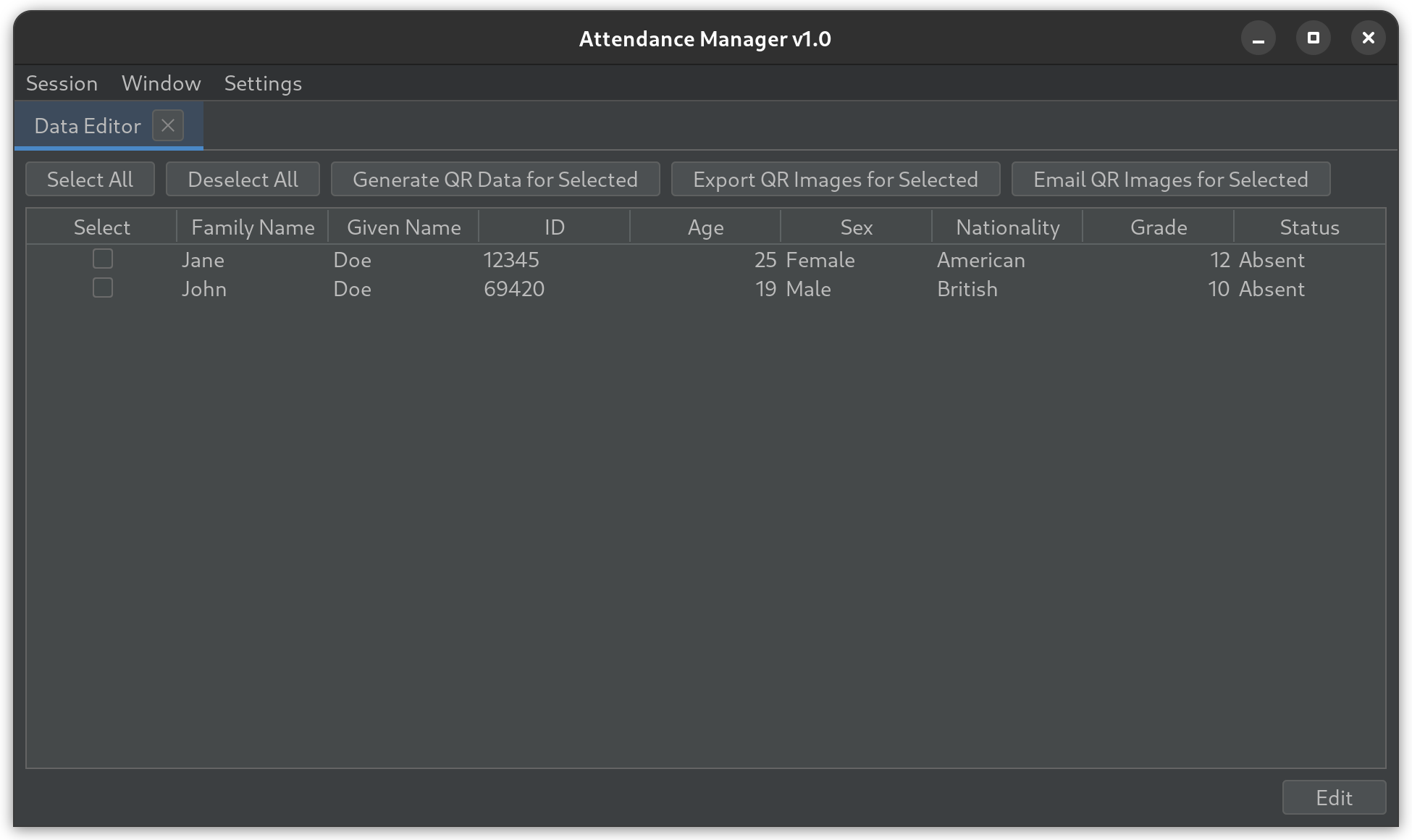This screenshot has height=840, width=1412.
Task: Click the Absent status in John's row
Action: 1310,288
